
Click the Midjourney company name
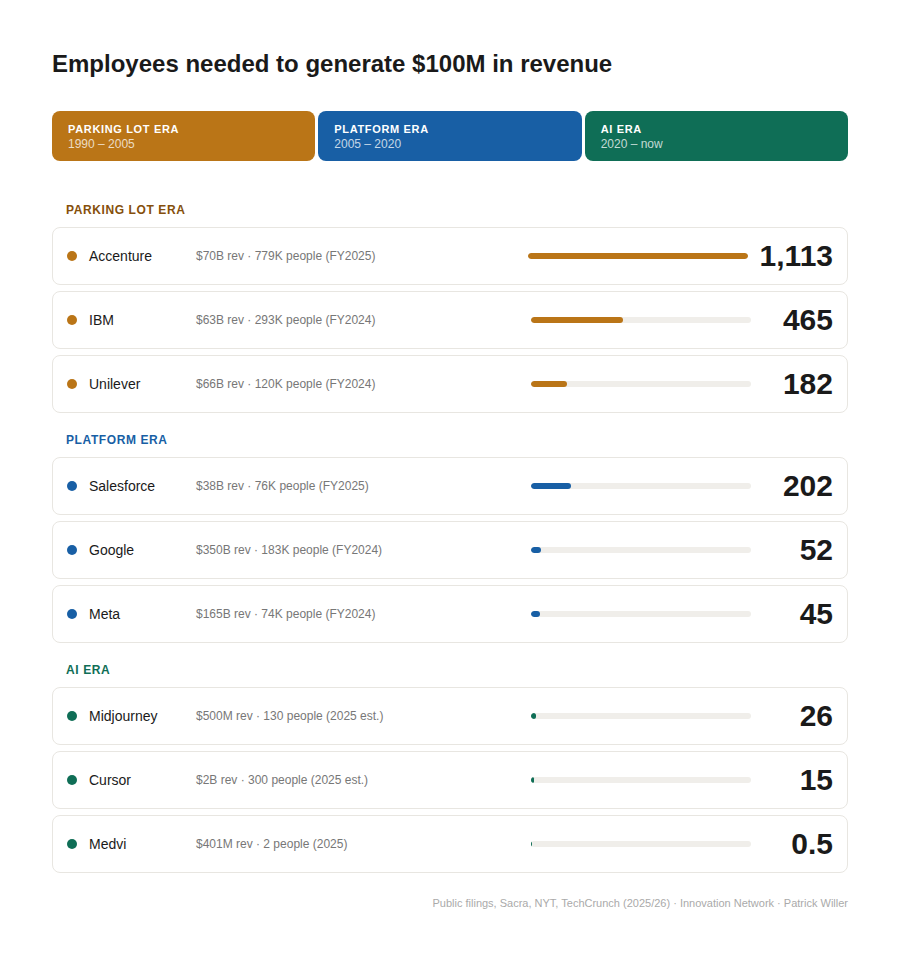click(x=123, y=717)
